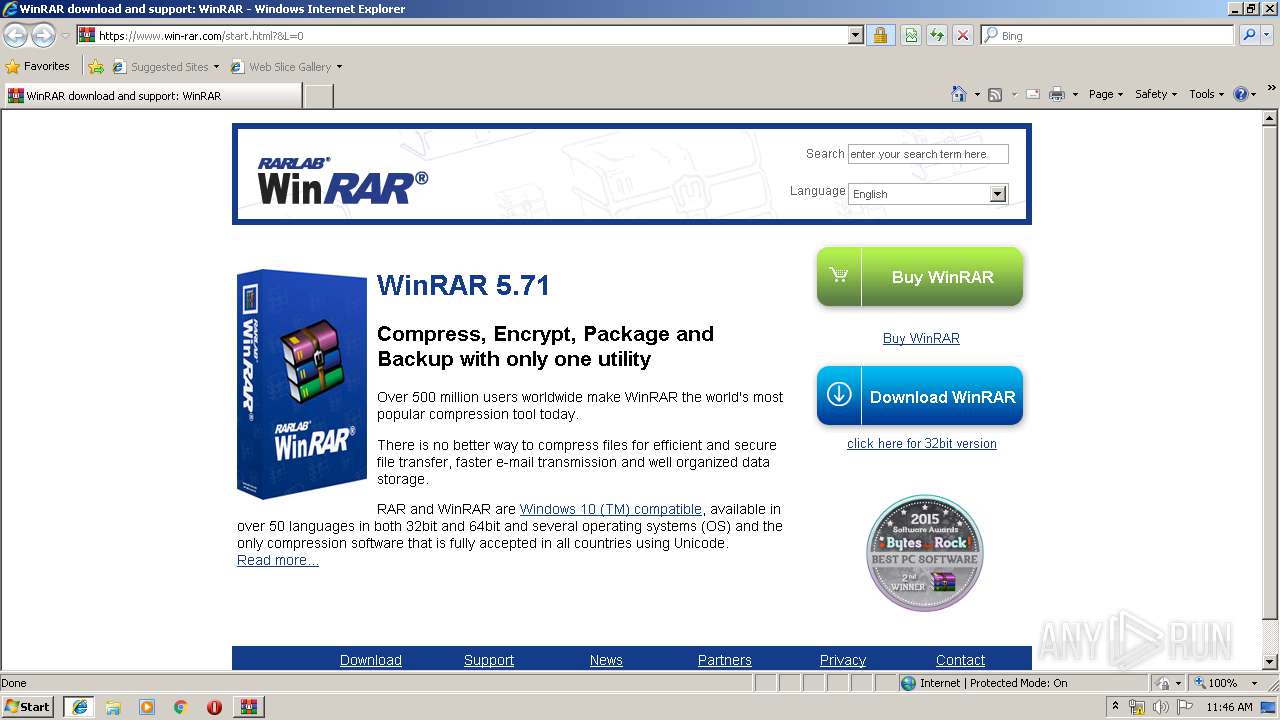Open the Windows Start button
This screenshot has height=720, width=1280.
(28, 706)
